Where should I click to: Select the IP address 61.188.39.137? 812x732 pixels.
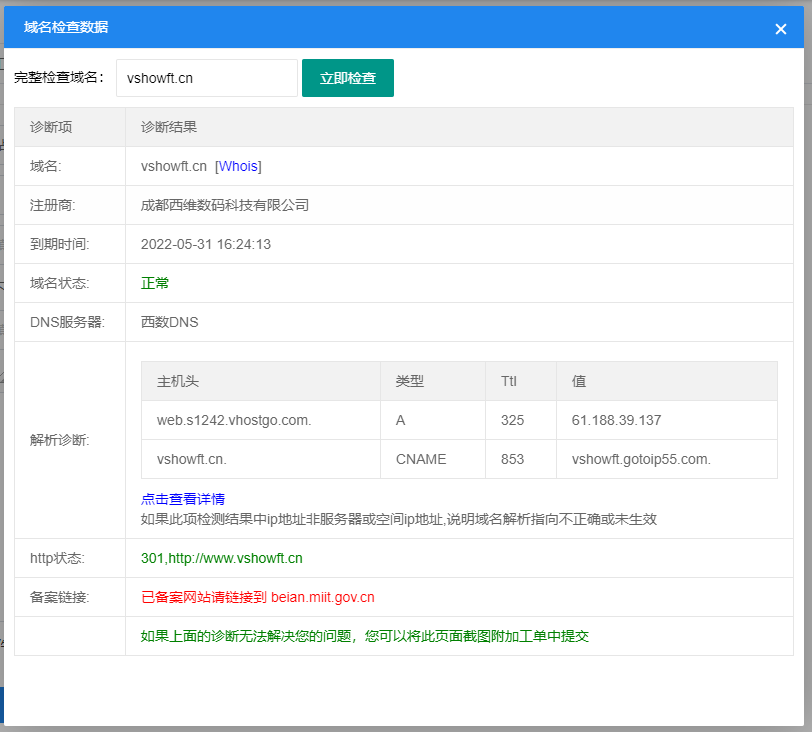616,420
